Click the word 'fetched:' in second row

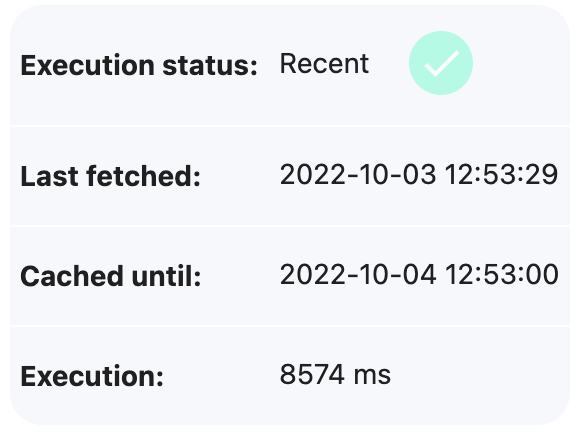(x=144, y=176)
